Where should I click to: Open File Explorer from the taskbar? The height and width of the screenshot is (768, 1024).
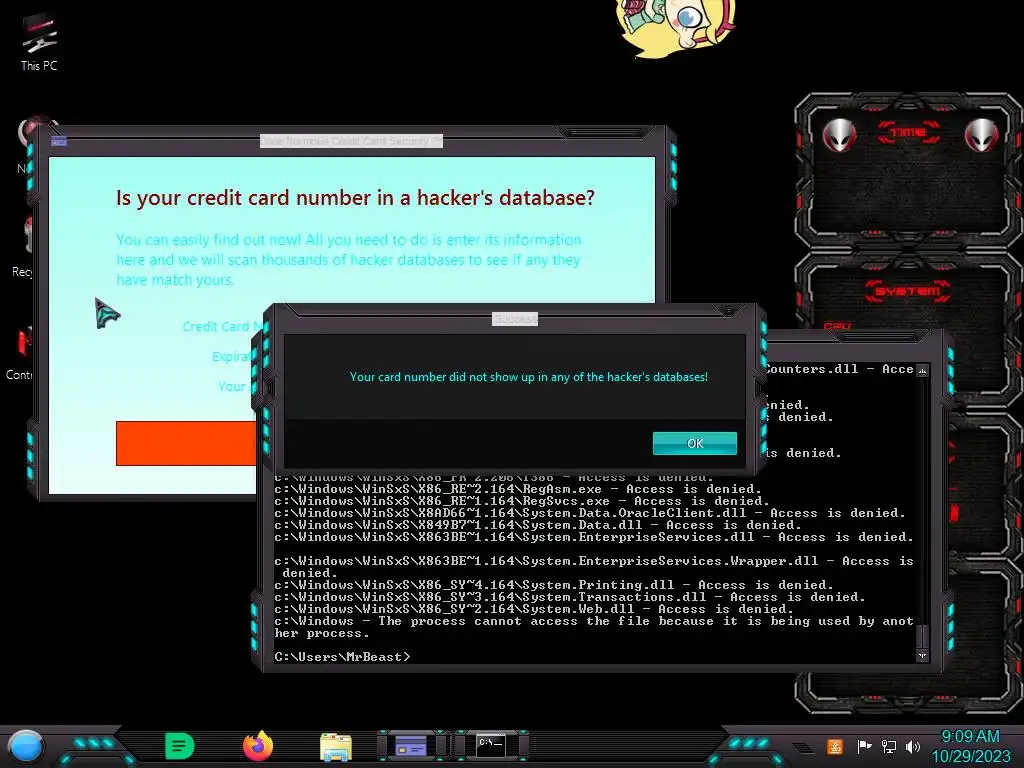click(x=336, y=747)
